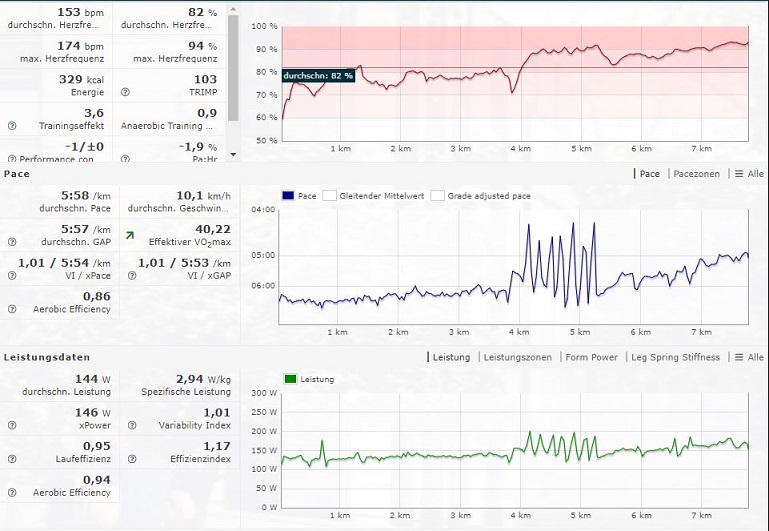This screenshot has height=531, width=769.
Task: Switch to the Pacezonen tab
Action: pos(697,174)
